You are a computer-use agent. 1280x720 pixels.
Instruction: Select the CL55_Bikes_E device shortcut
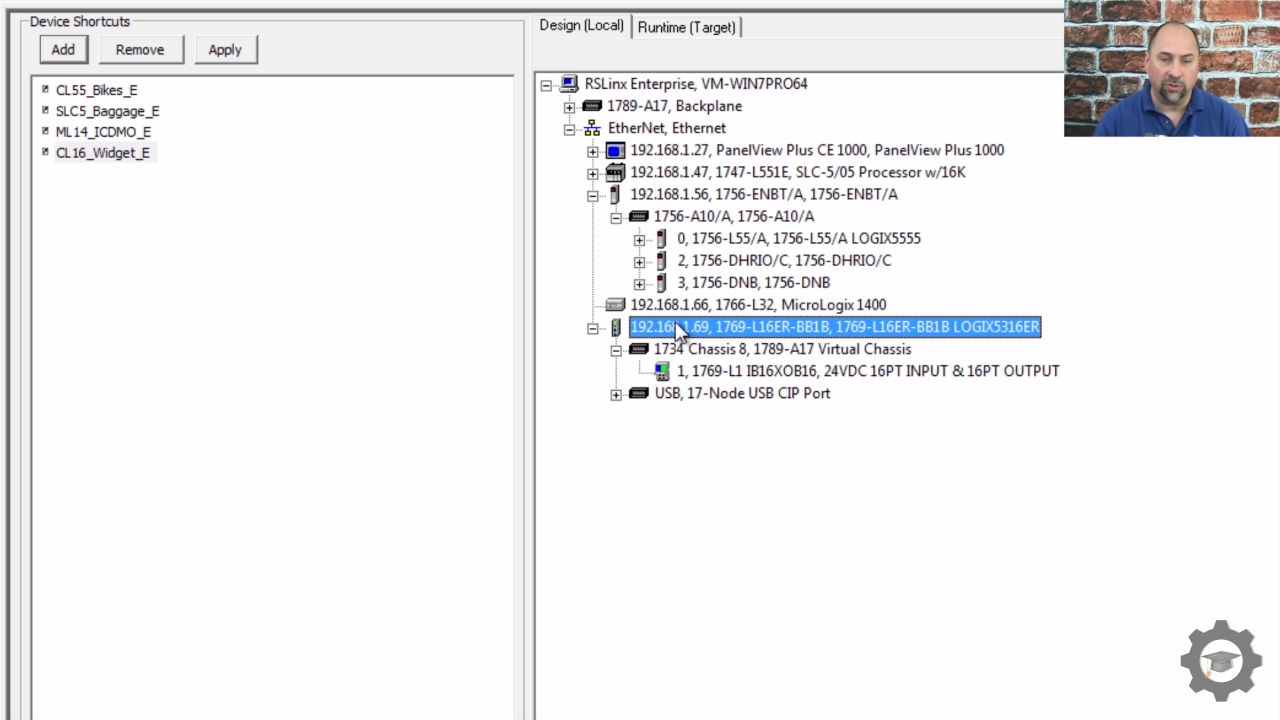tap(96, 90)
